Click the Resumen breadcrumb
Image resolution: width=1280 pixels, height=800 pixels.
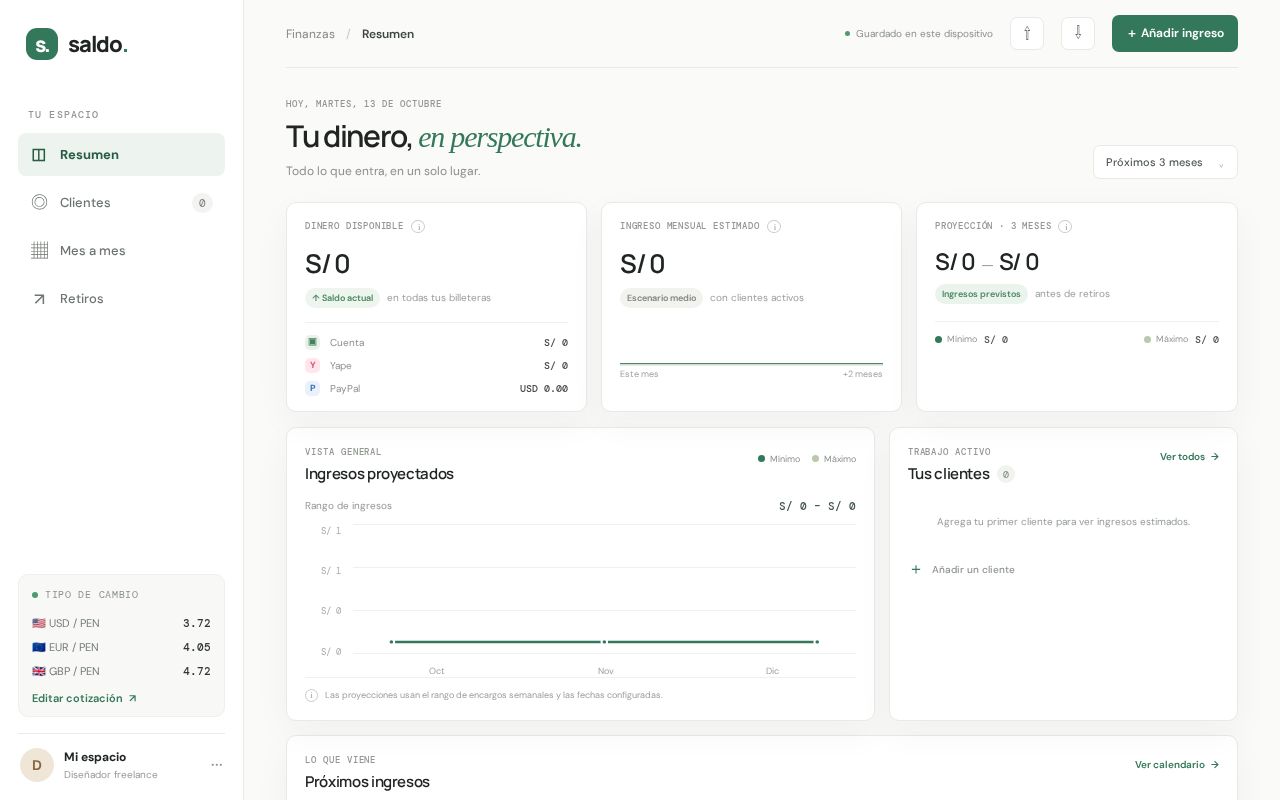tap(388, 34)
